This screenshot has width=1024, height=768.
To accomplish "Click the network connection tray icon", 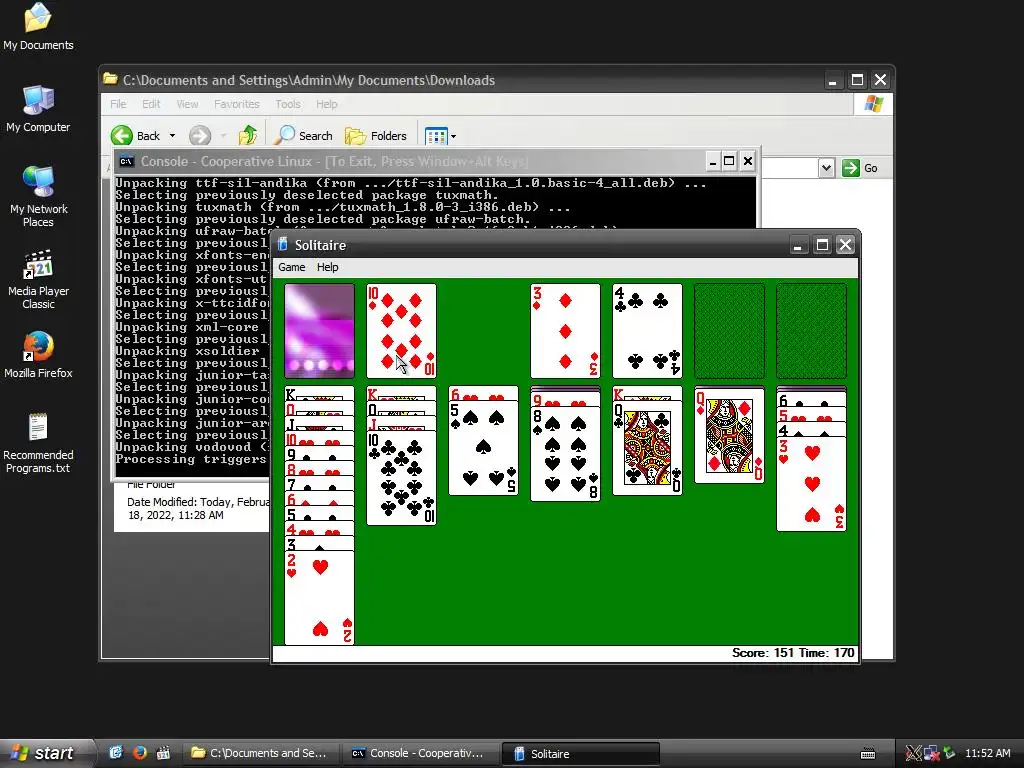I will click(931, 754).
